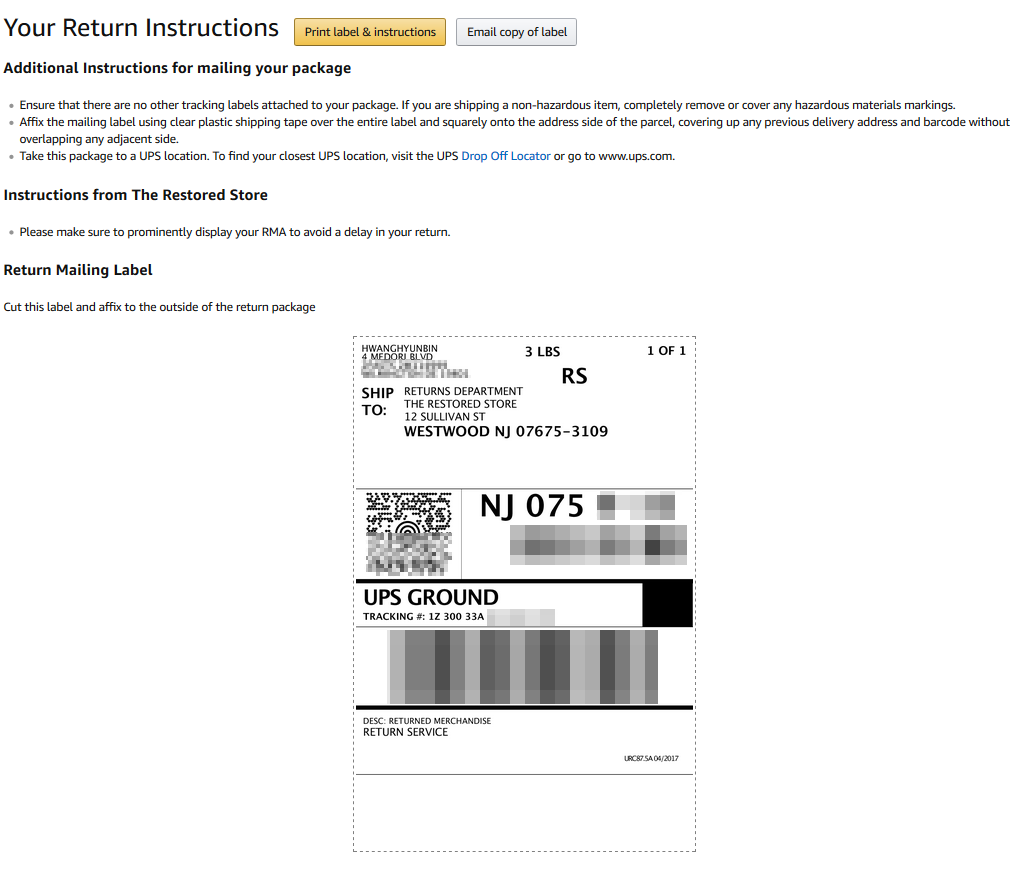Select the RMA display instruction text

[x=234, y=232]
